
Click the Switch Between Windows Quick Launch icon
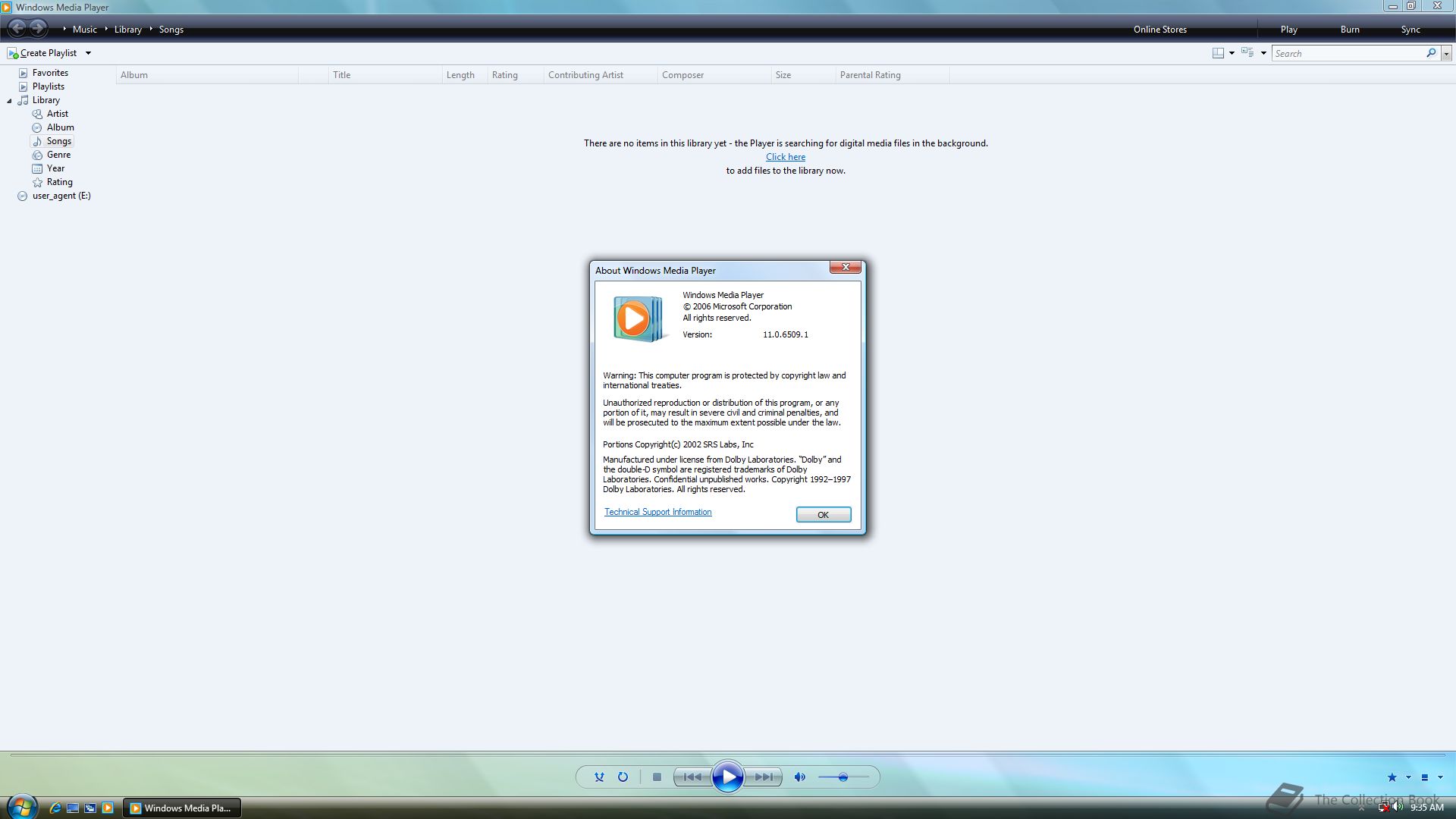90,808
